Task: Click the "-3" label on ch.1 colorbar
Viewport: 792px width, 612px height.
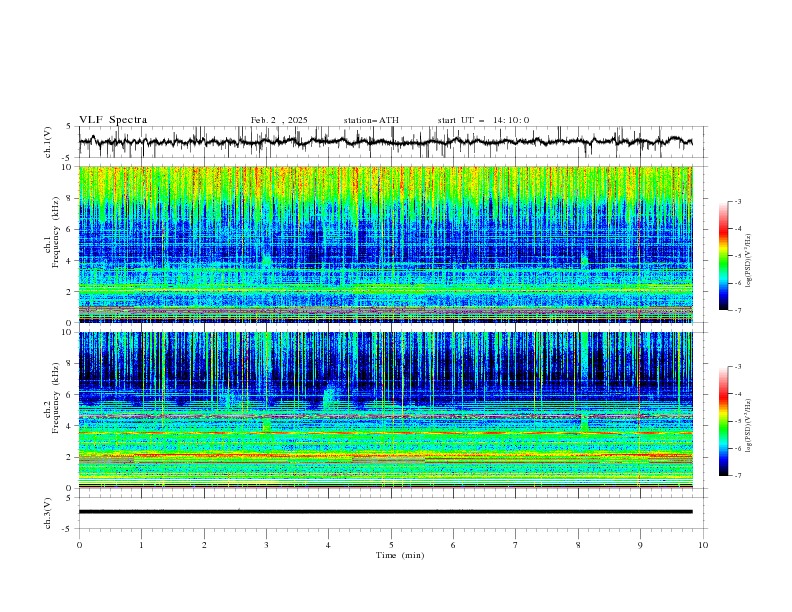Action: 738,201
